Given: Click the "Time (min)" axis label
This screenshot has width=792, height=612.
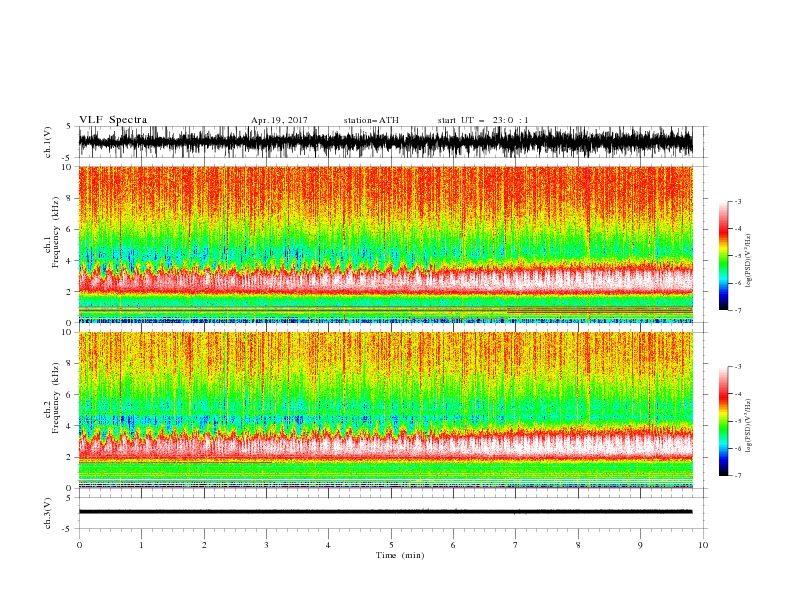Looking at the screenshot, I should (400, 555).
